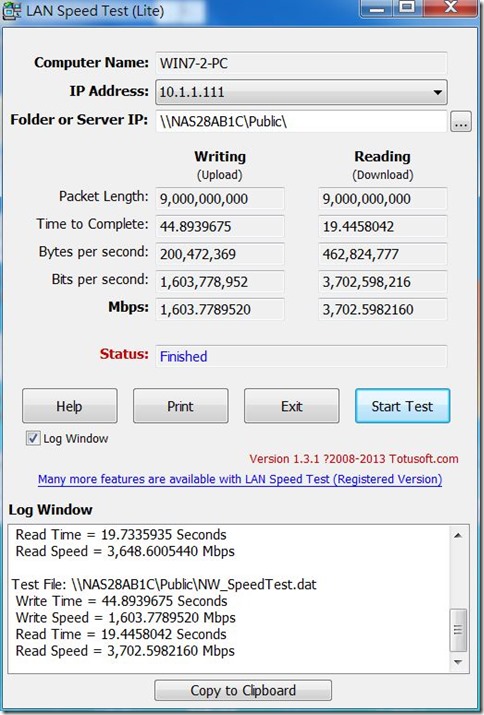Image resolution: width=484 pixels, height=715 pixels.
Task: Click the LAN Speed Test title bar icon
Action: [12, 10]
